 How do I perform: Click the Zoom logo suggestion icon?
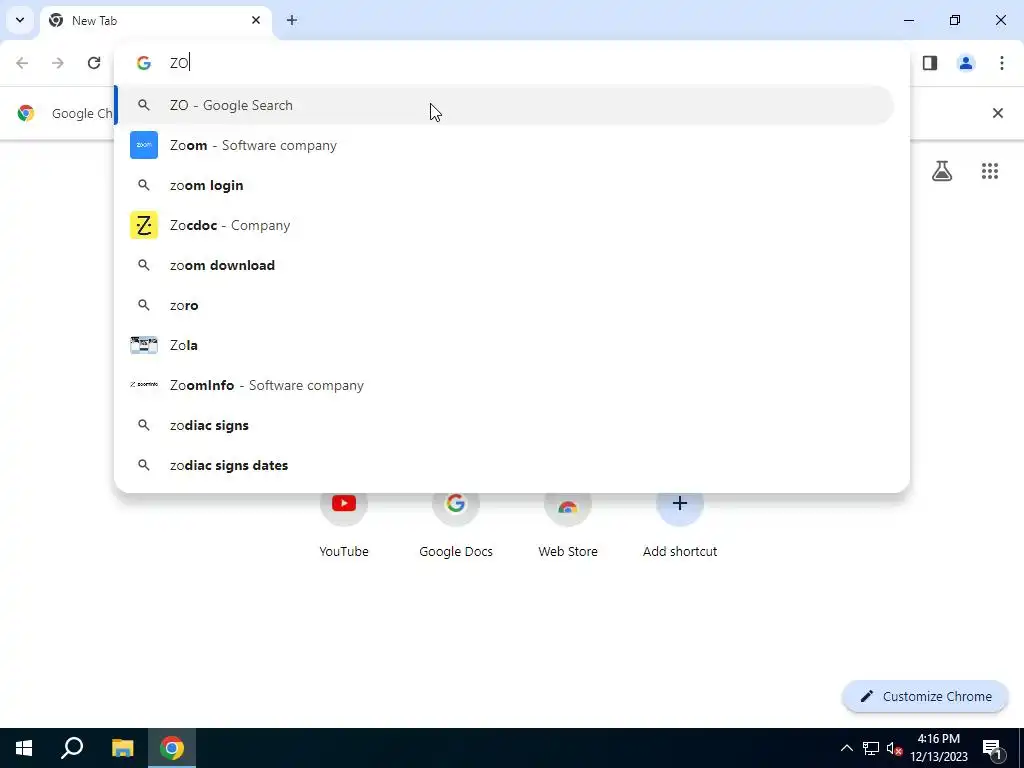[144, 145]
